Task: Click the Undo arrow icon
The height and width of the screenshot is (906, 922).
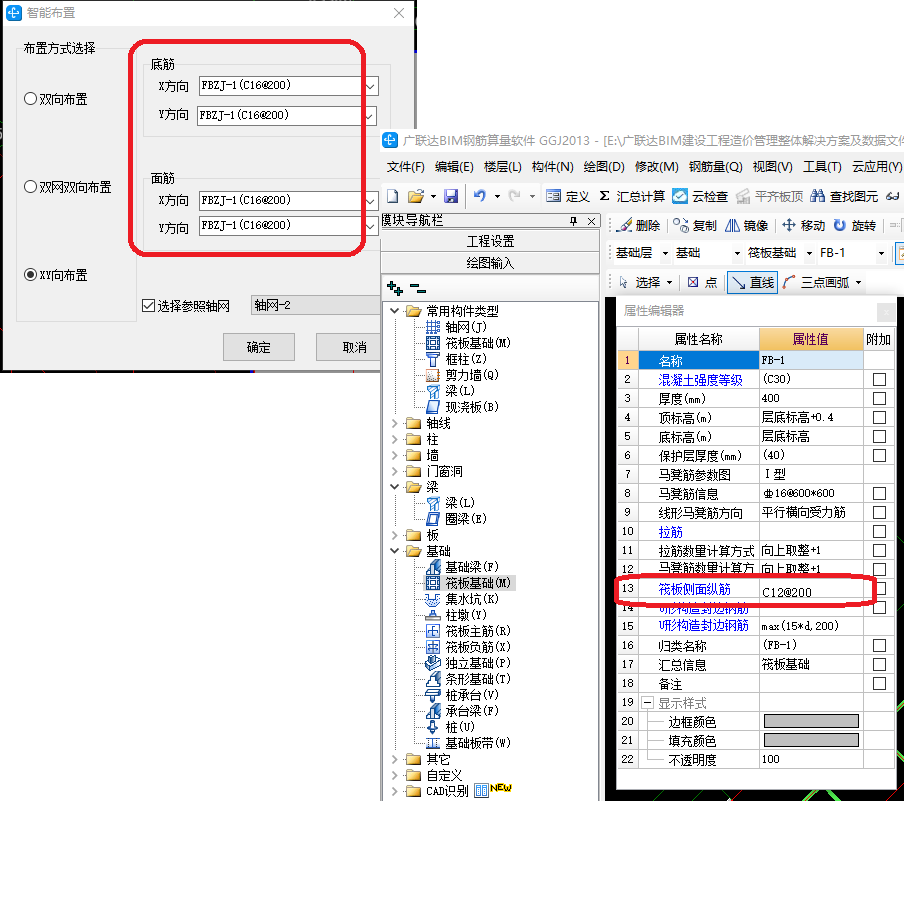Action: point(480,196)
